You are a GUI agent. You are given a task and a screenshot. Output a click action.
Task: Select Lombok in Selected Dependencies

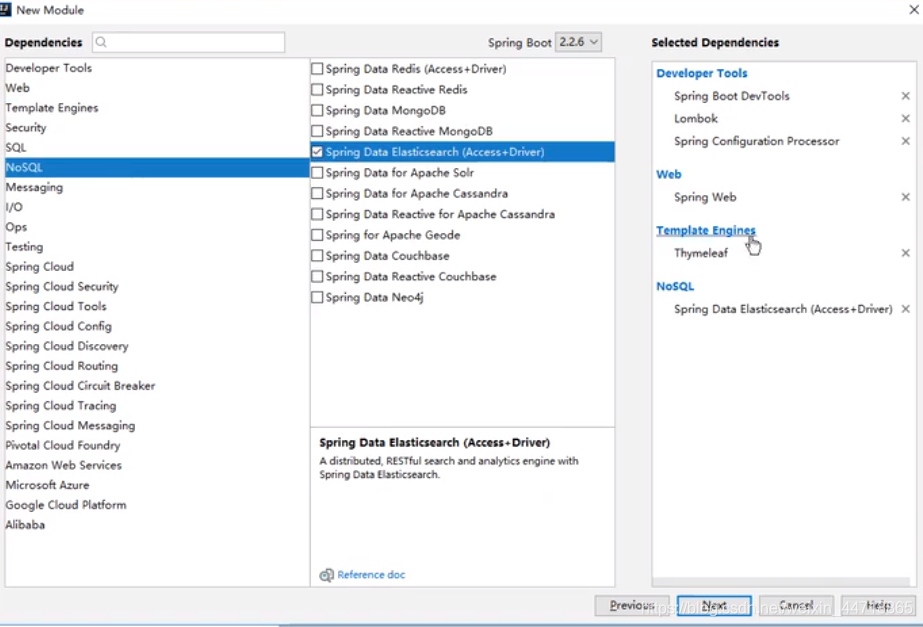696,118
